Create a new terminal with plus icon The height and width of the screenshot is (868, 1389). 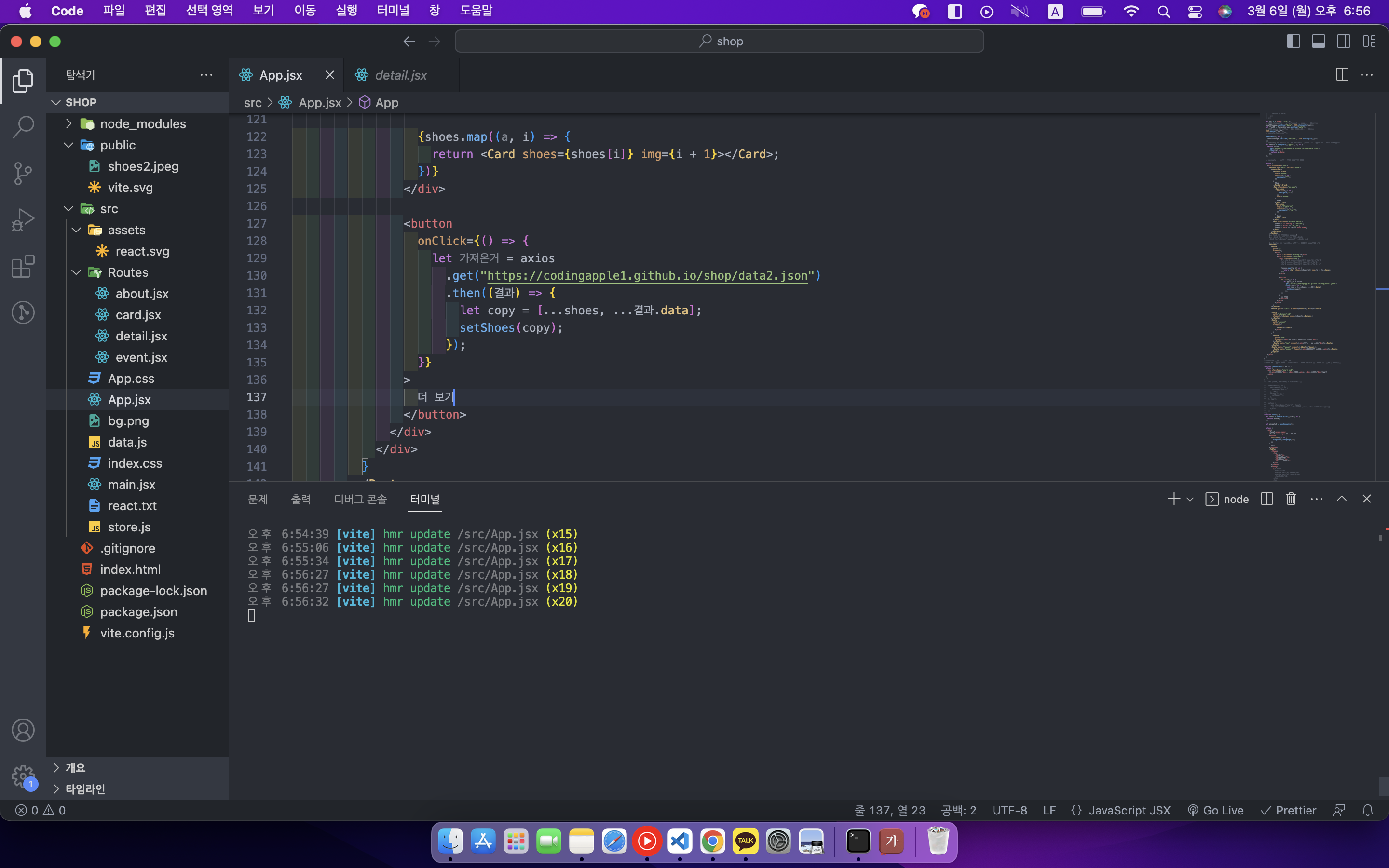click(x=1173, y=499)
